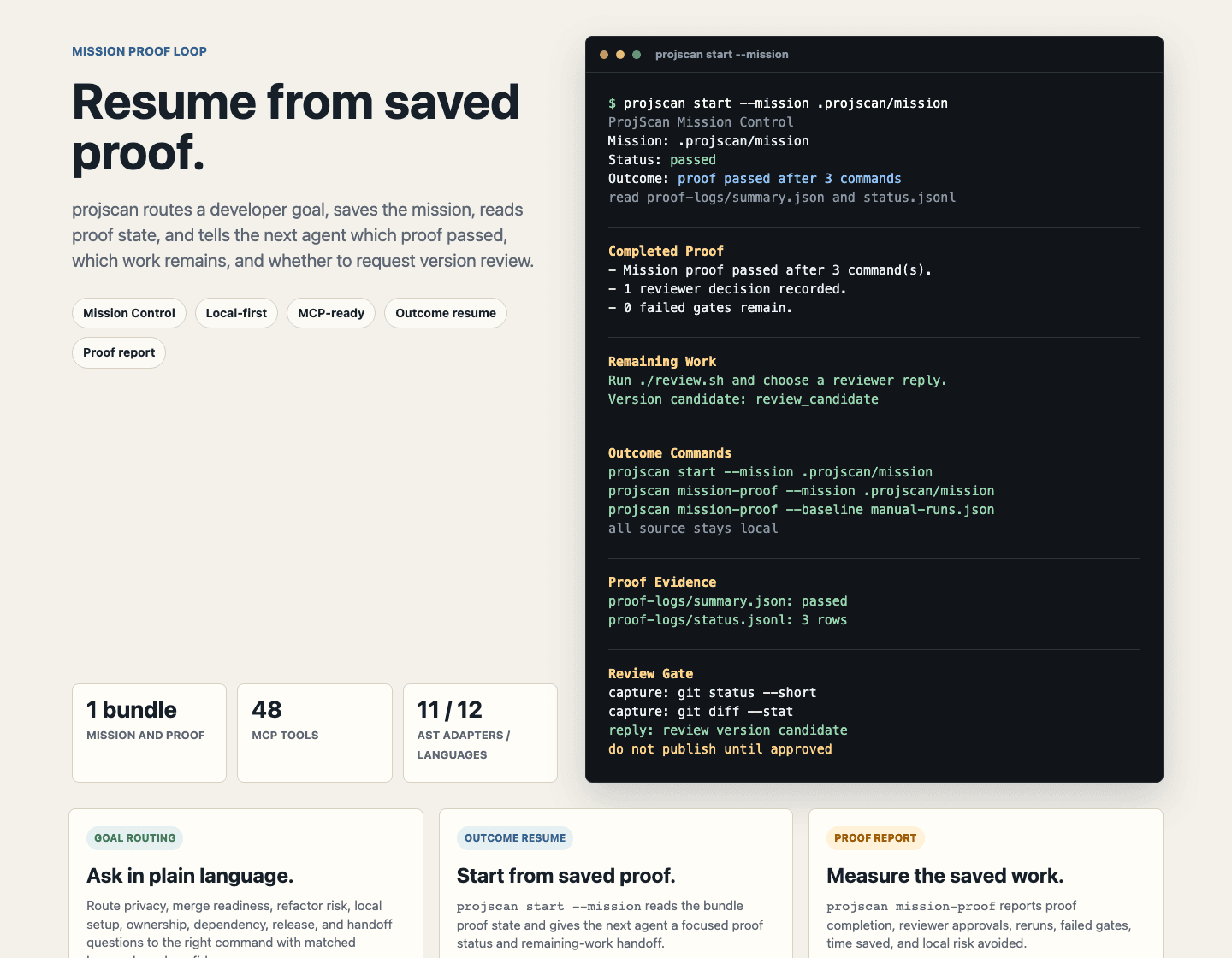Click the 'Completed Proof' heading
Screen dimensions: 1232x958
[x=666, y=251]
